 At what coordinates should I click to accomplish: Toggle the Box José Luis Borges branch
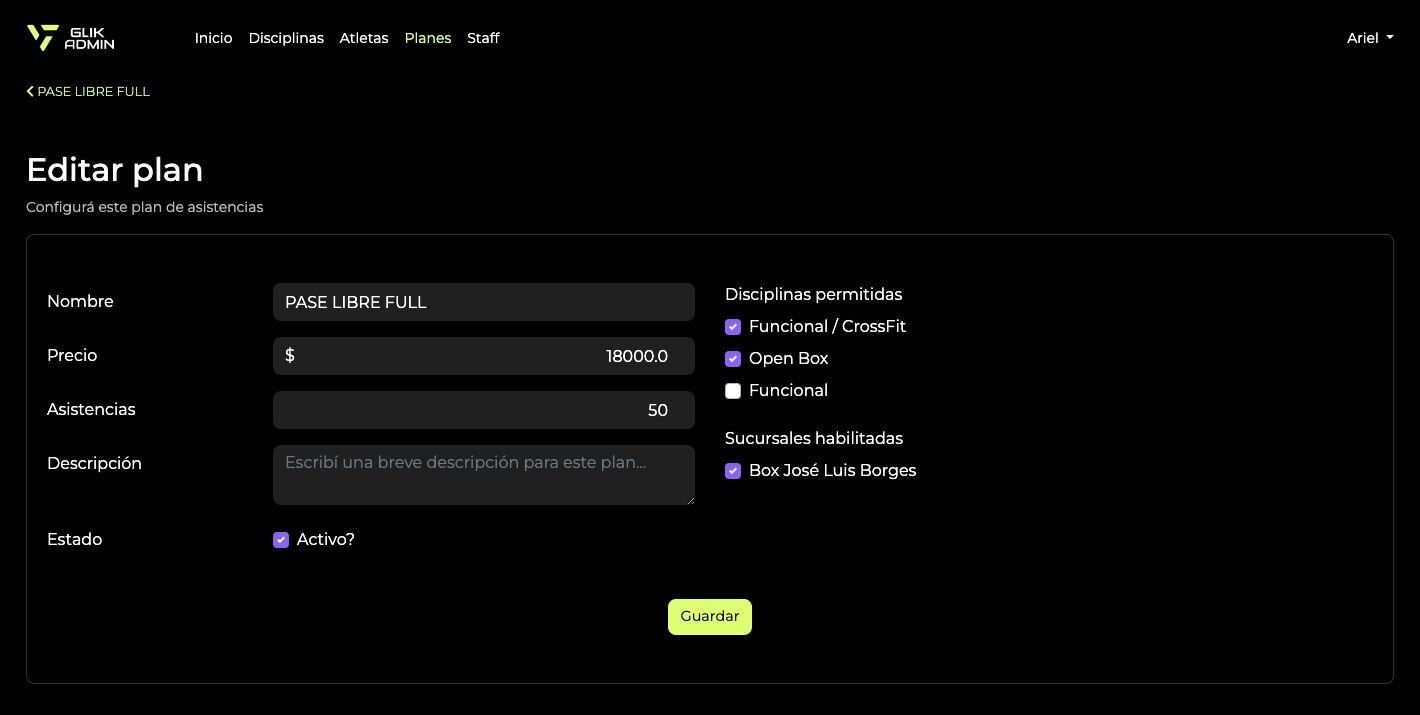(x=733, y=471)
